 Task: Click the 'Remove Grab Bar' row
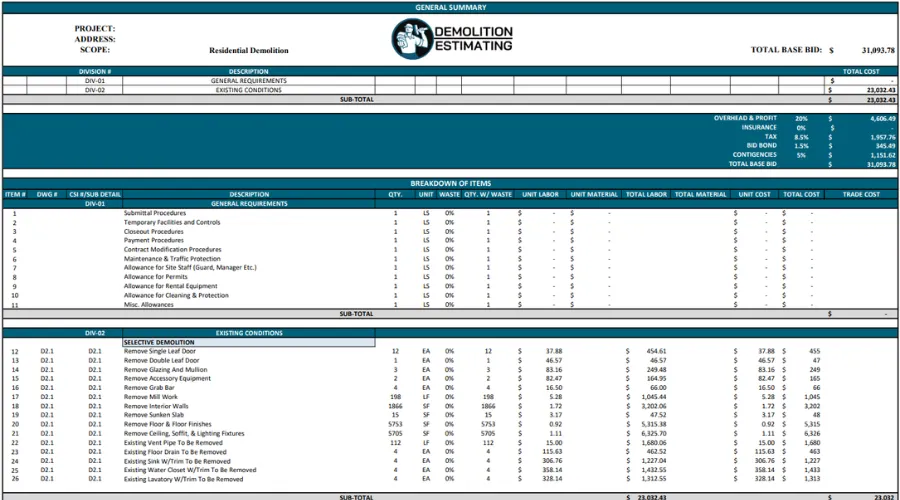(149, 388)
